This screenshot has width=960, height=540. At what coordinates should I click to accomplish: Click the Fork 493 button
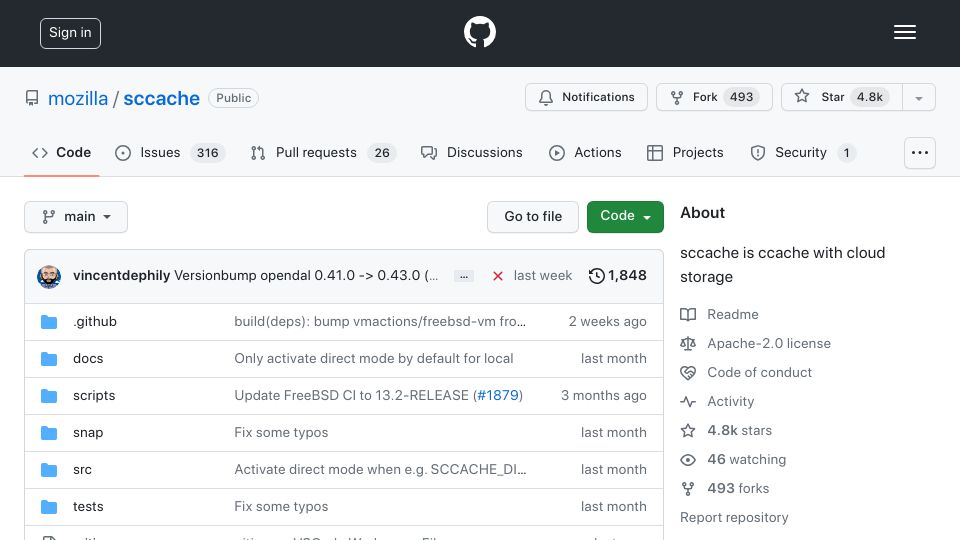click(x=714, y=97)
